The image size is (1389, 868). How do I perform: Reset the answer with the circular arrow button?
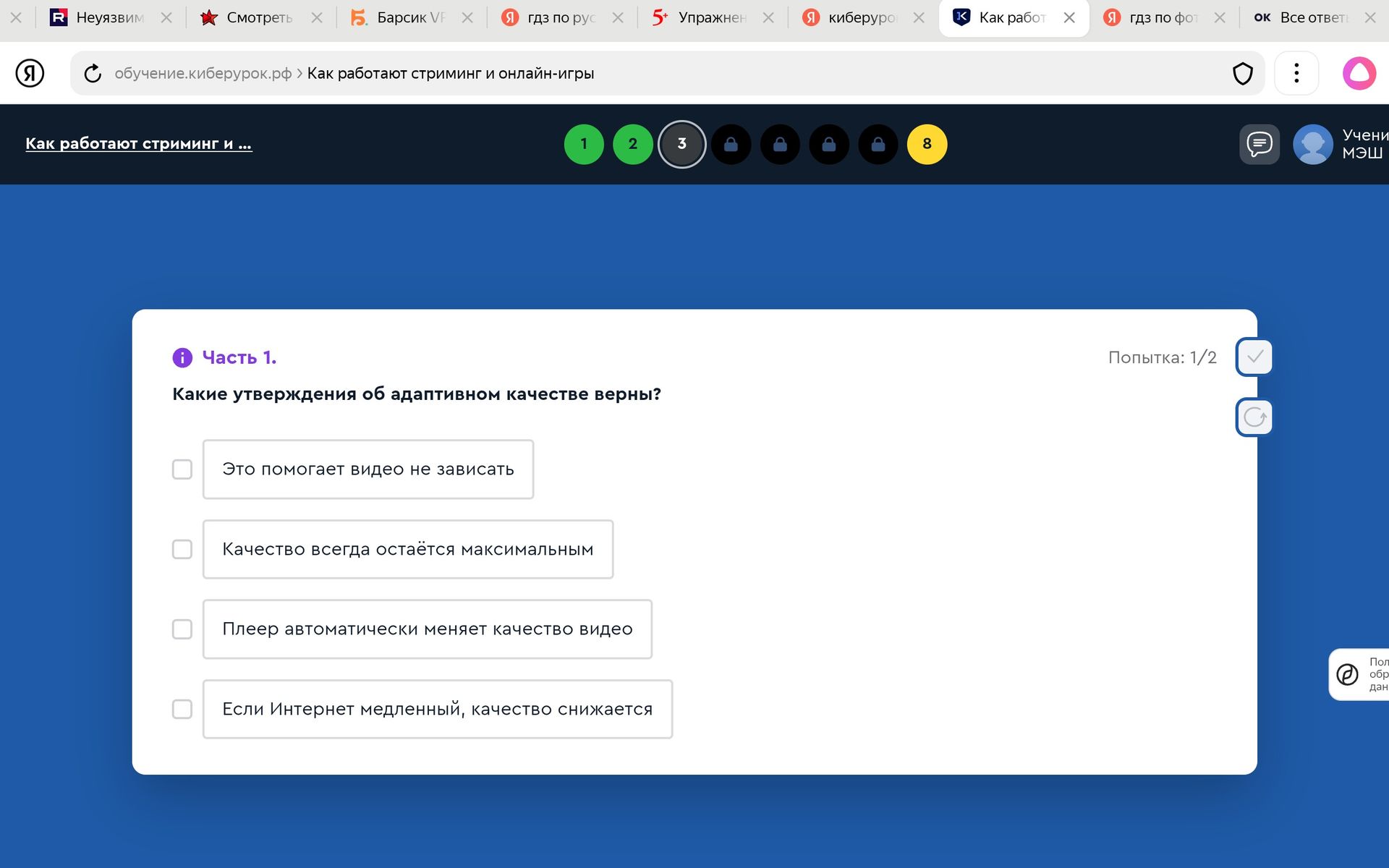(x=1254, y=417)
